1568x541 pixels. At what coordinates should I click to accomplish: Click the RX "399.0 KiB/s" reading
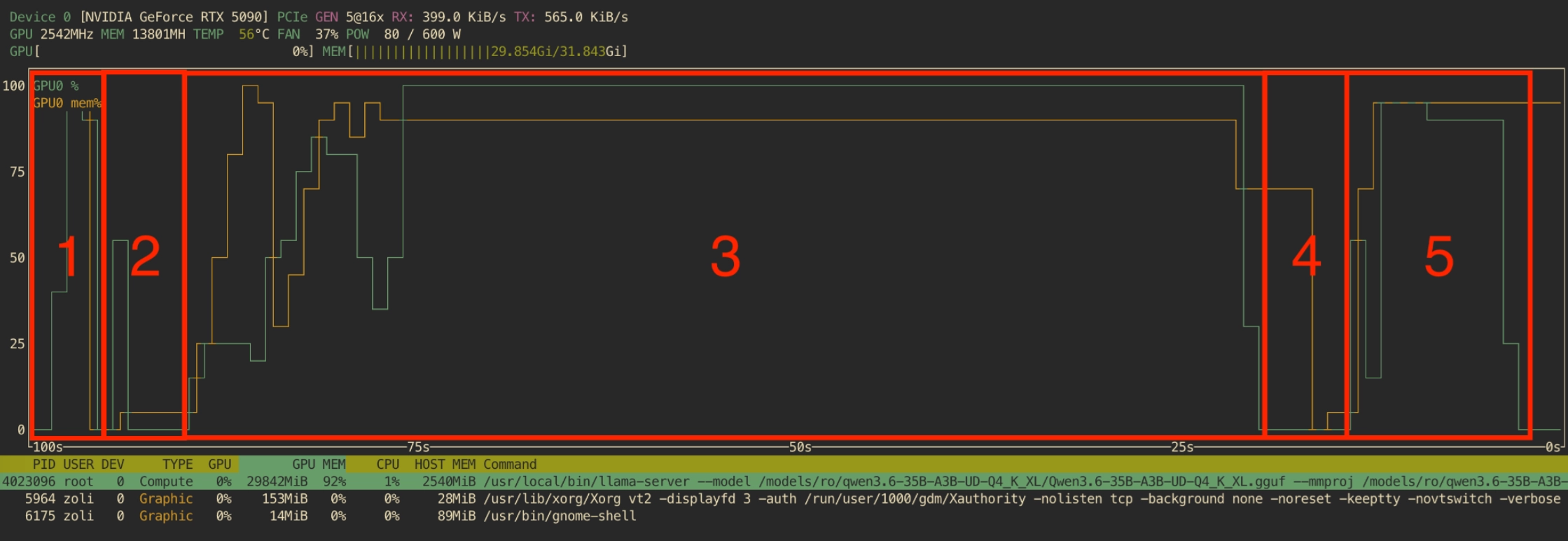(x=464, y=17)
